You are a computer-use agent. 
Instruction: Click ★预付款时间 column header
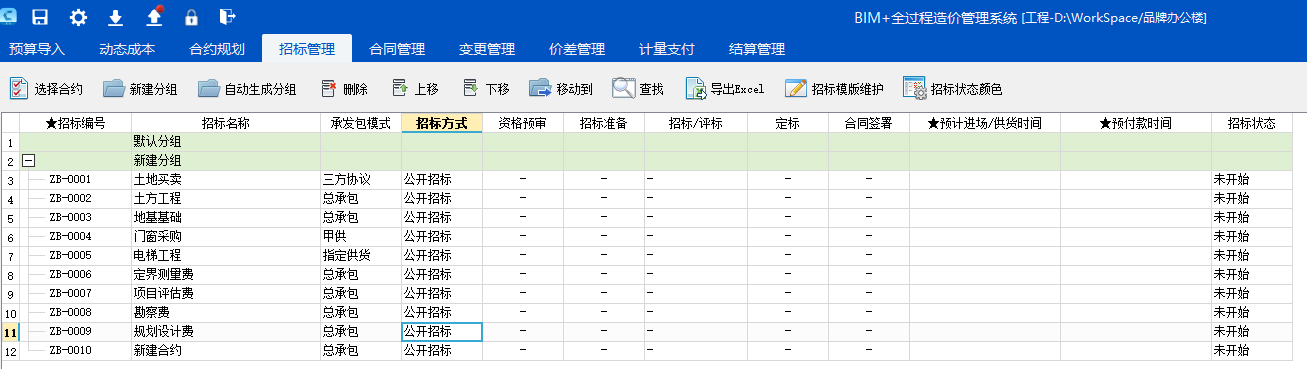coord(1136,123)
